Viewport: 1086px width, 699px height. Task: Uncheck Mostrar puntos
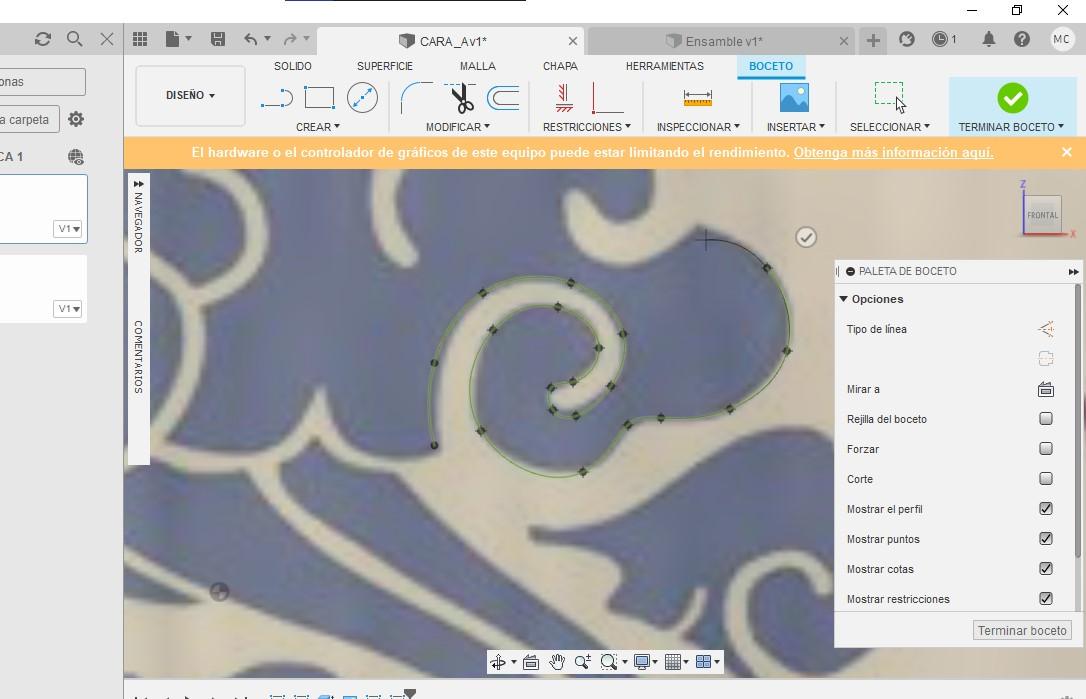tap(1046, 538)
